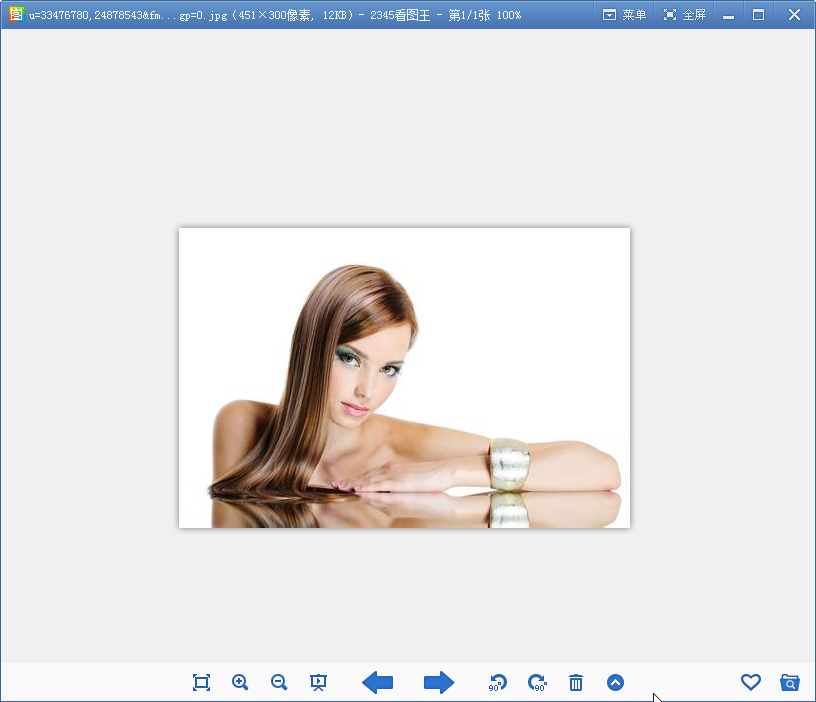Rotate image 90 degrees clockwise
This screenshot has width=816, height=702.
[x=537, y=682]
